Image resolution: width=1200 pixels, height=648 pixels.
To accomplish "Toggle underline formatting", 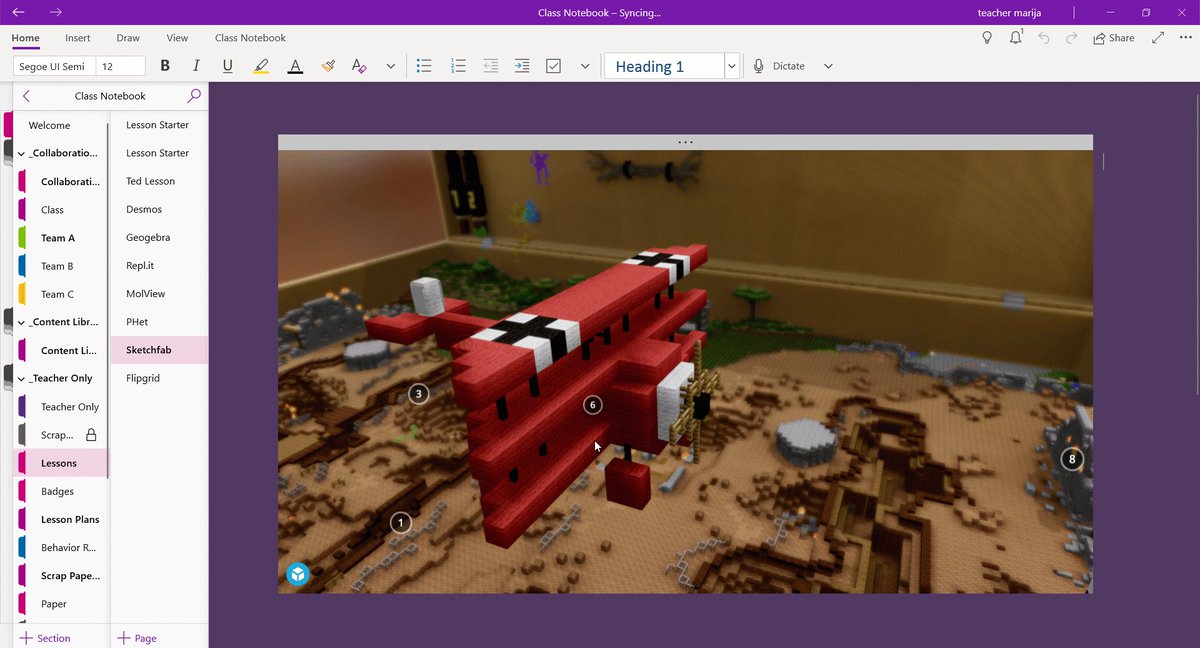I will click(x=228, y=66).
